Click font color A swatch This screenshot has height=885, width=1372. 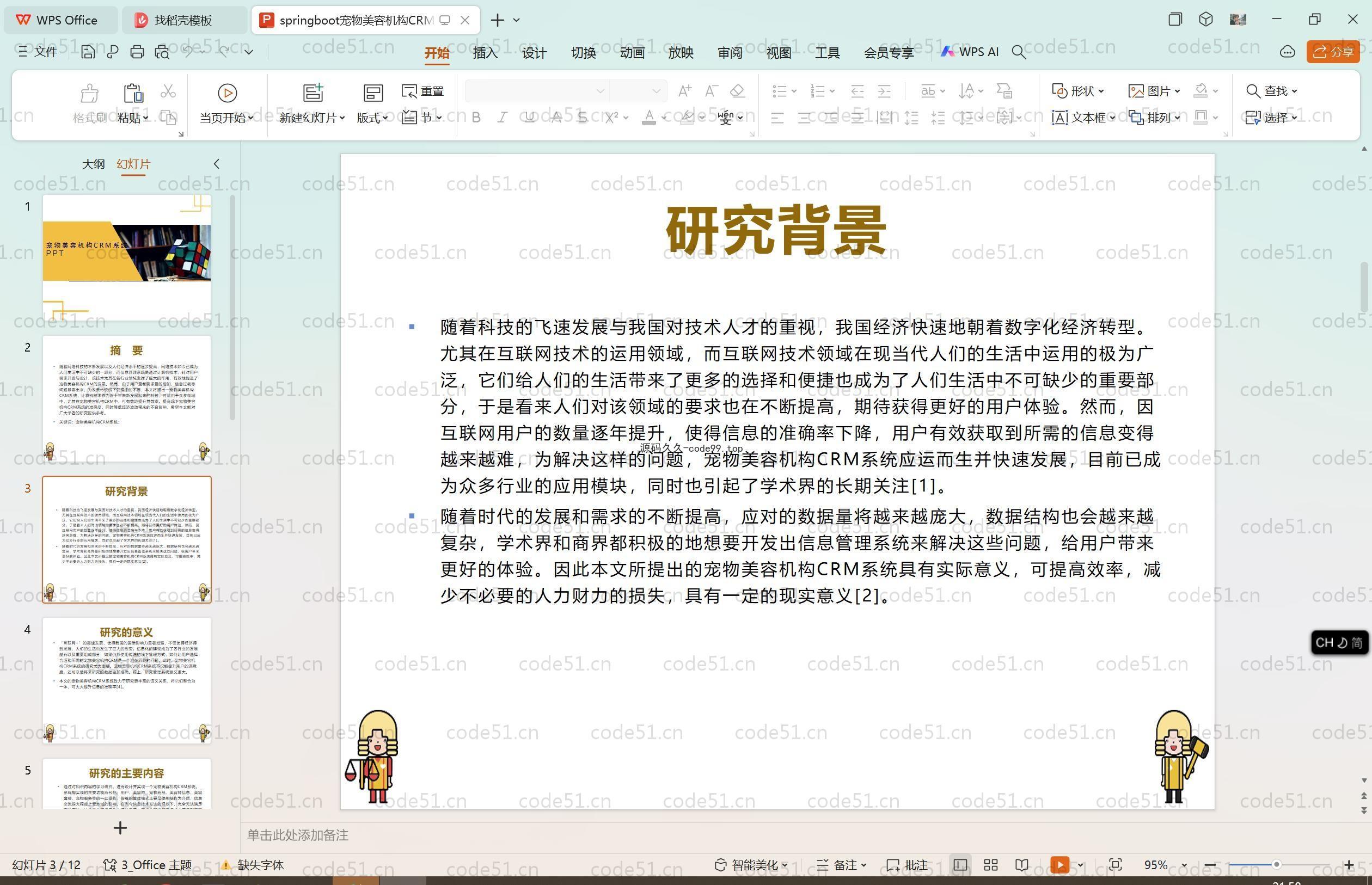pos(649,117)
